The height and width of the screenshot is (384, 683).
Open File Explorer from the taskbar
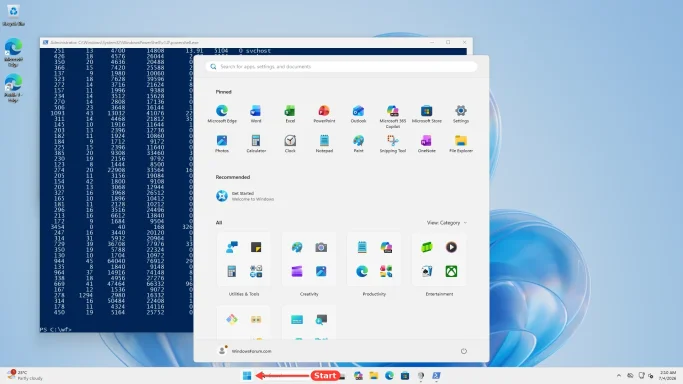tap(374, 375)
